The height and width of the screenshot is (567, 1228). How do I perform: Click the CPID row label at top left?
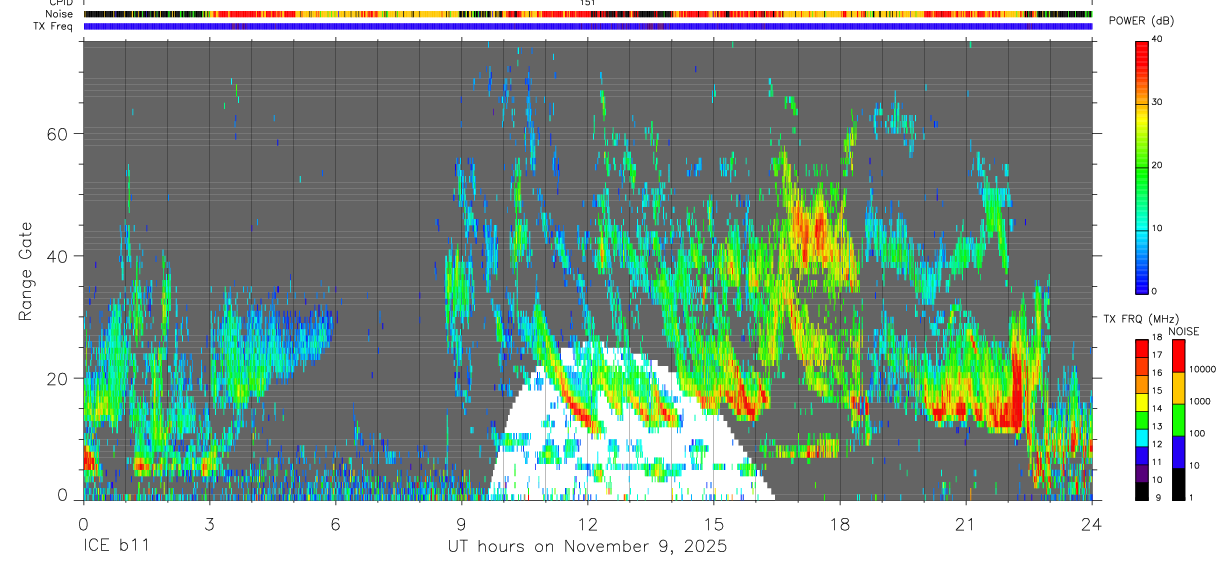click(60, 3)
